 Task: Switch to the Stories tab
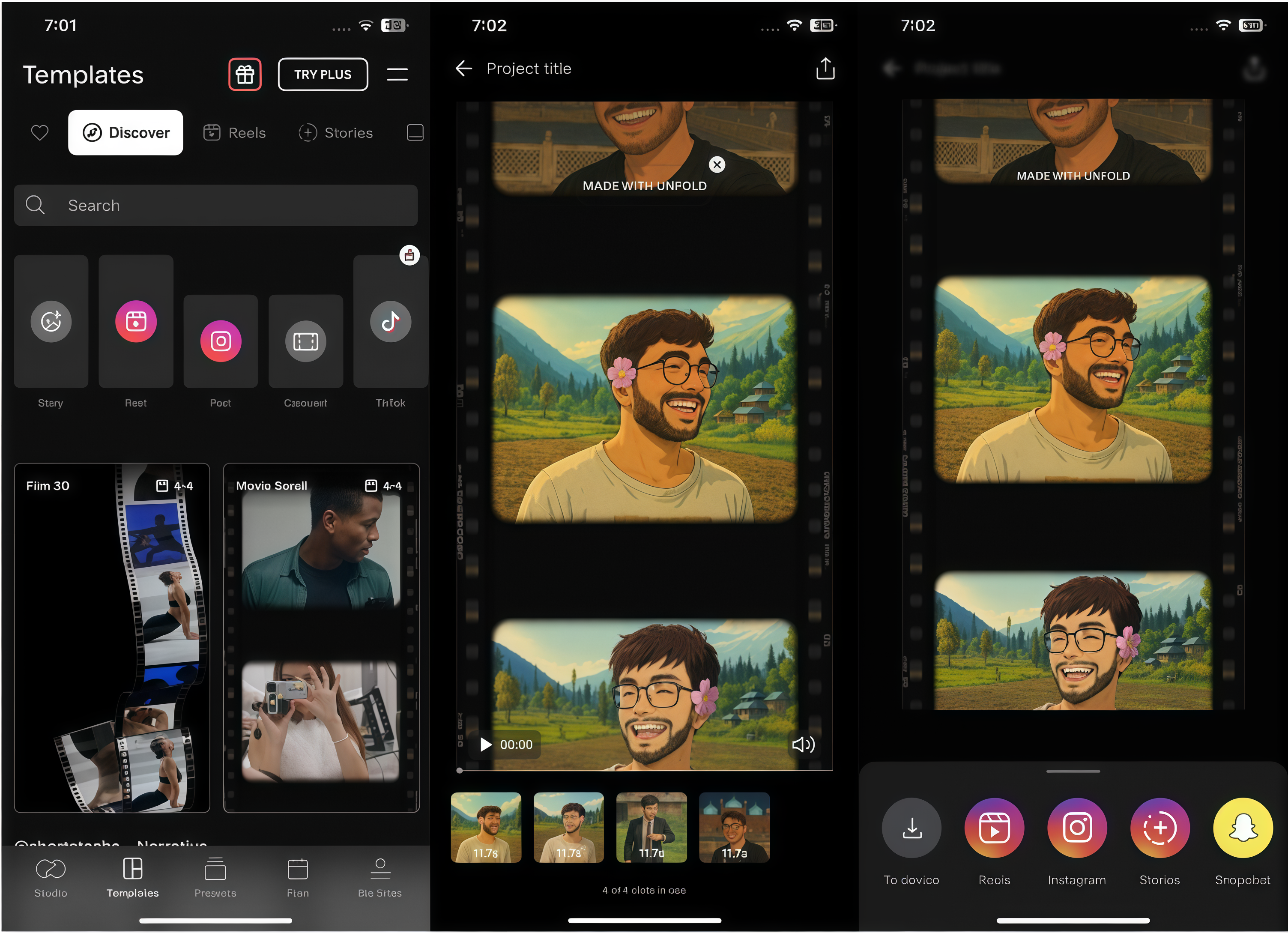pyautogui.click(x=336, y=132)
